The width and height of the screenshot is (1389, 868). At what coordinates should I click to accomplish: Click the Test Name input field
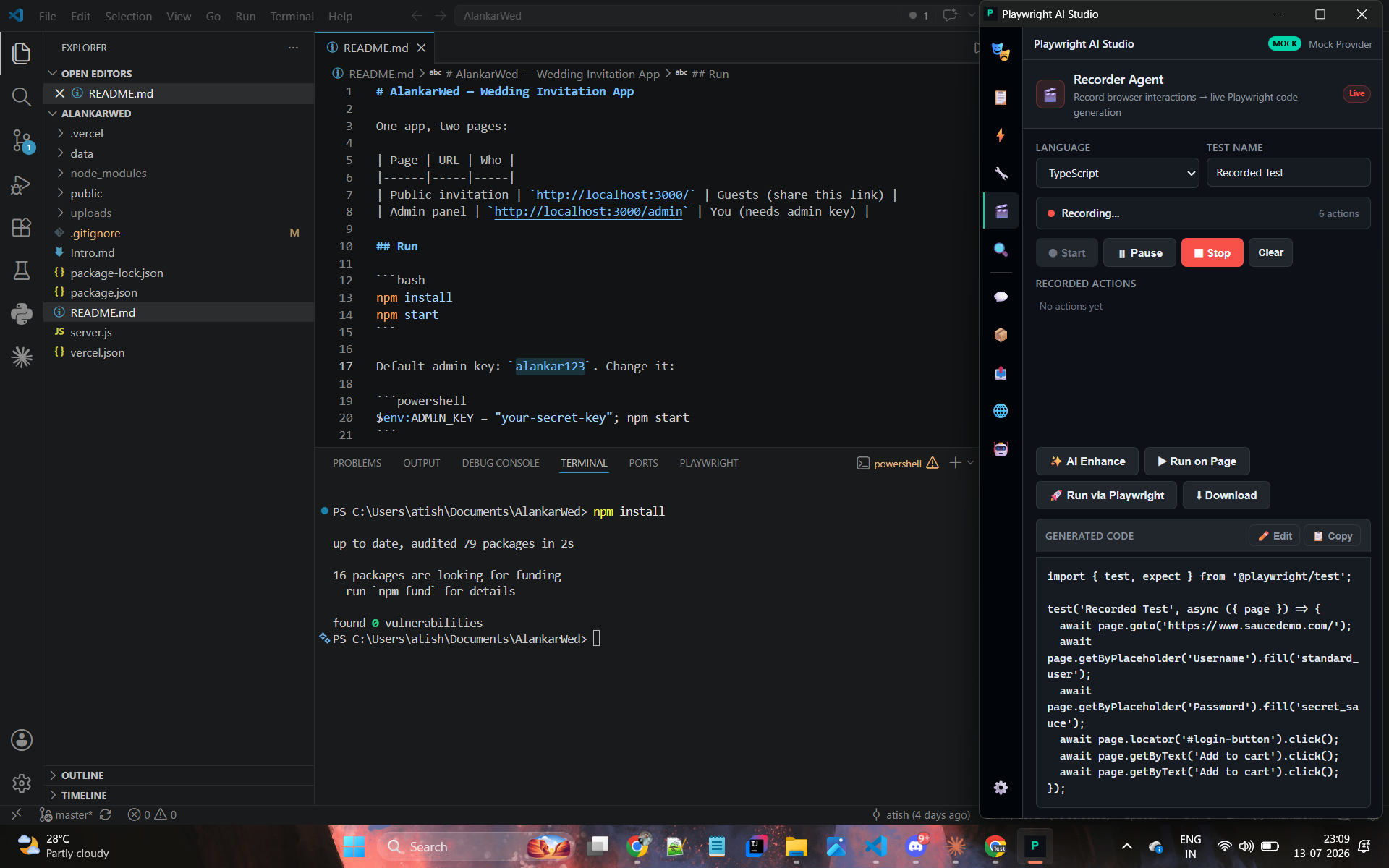click(1288, 173)
